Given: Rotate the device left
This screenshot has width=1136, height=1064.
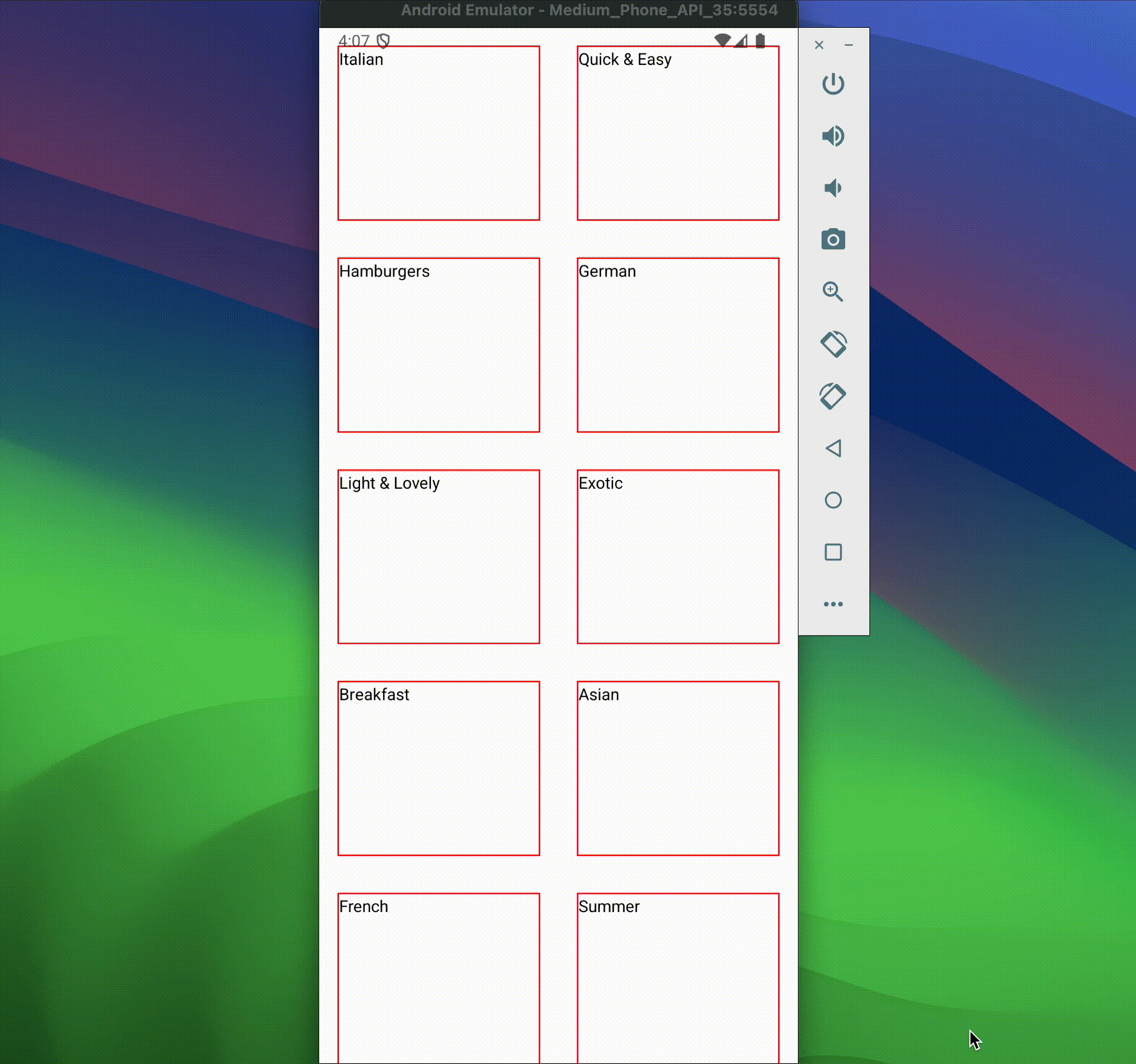Looking at the screenshot, I should (833, 344).
